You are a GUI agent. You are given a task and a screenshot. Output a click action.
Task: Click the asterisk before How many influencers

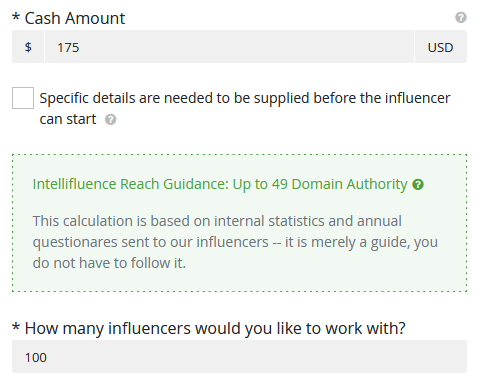(16, 327)
